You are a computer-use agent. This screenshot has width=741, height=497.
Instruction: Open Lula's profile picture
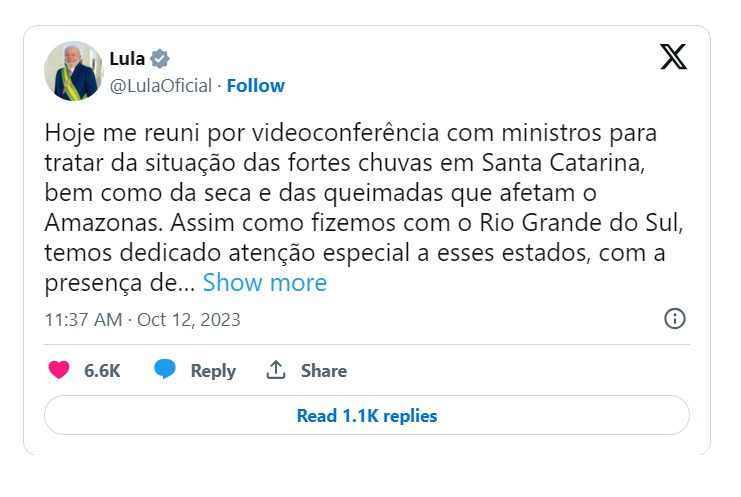pyautogui.click(x=73, y=71)
